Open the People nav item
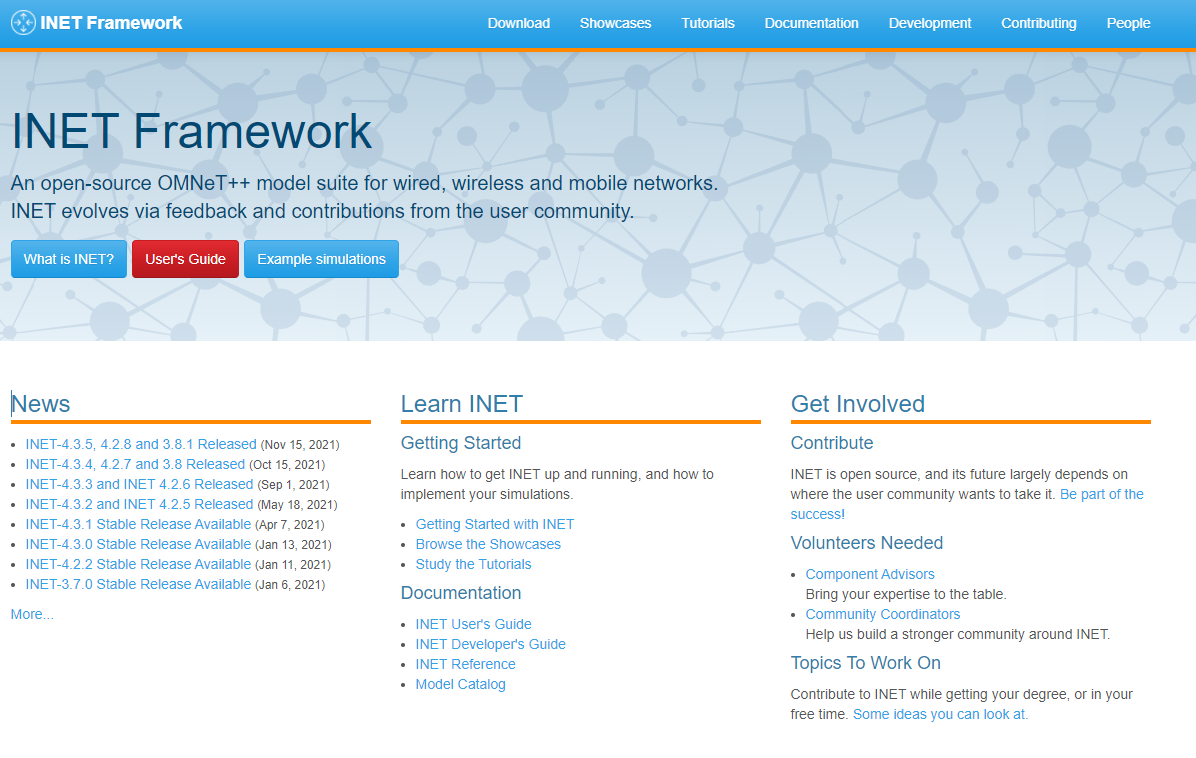The height and width of the screenshot is (758, 1196). coord(1128,24)
